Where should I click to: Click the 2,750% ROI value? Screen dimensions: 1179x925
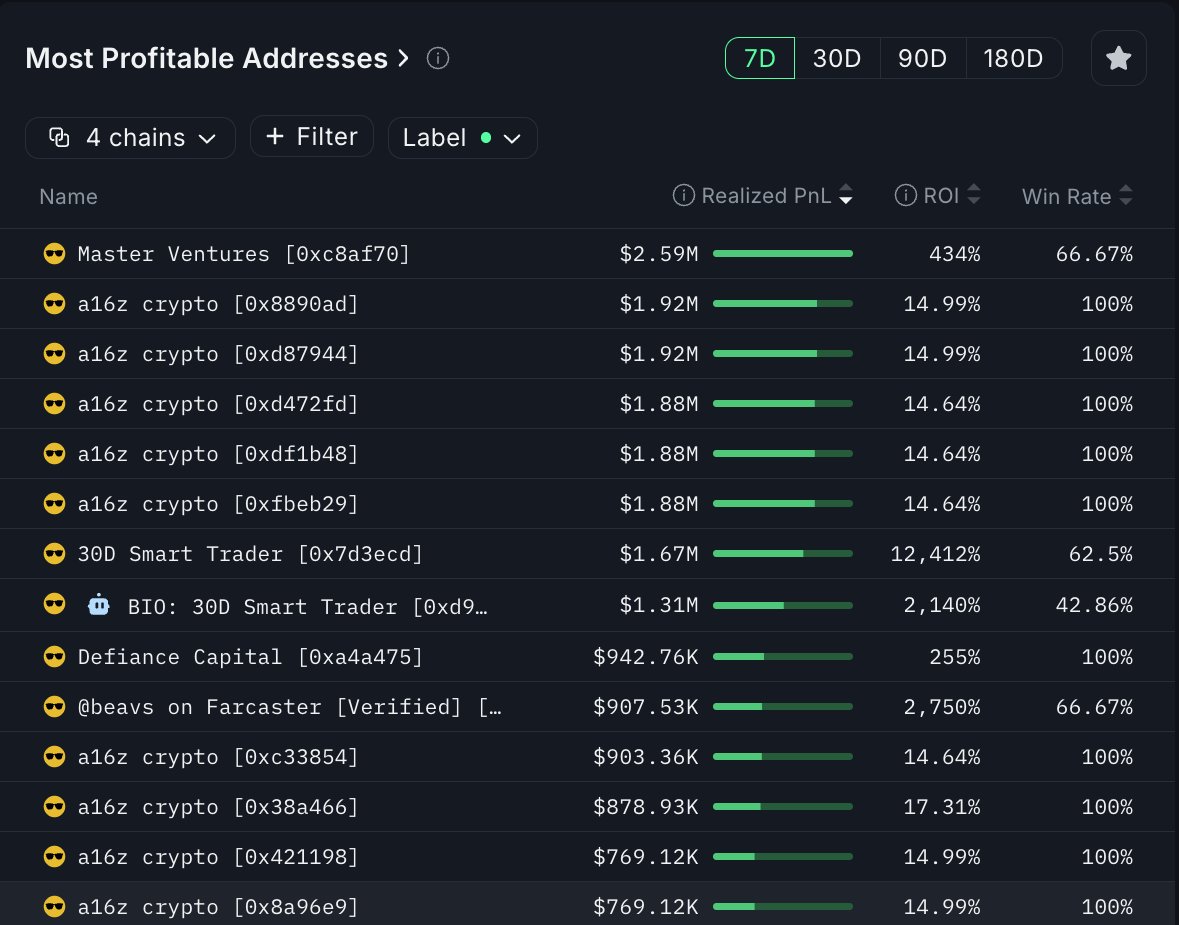tap(942, 707)
